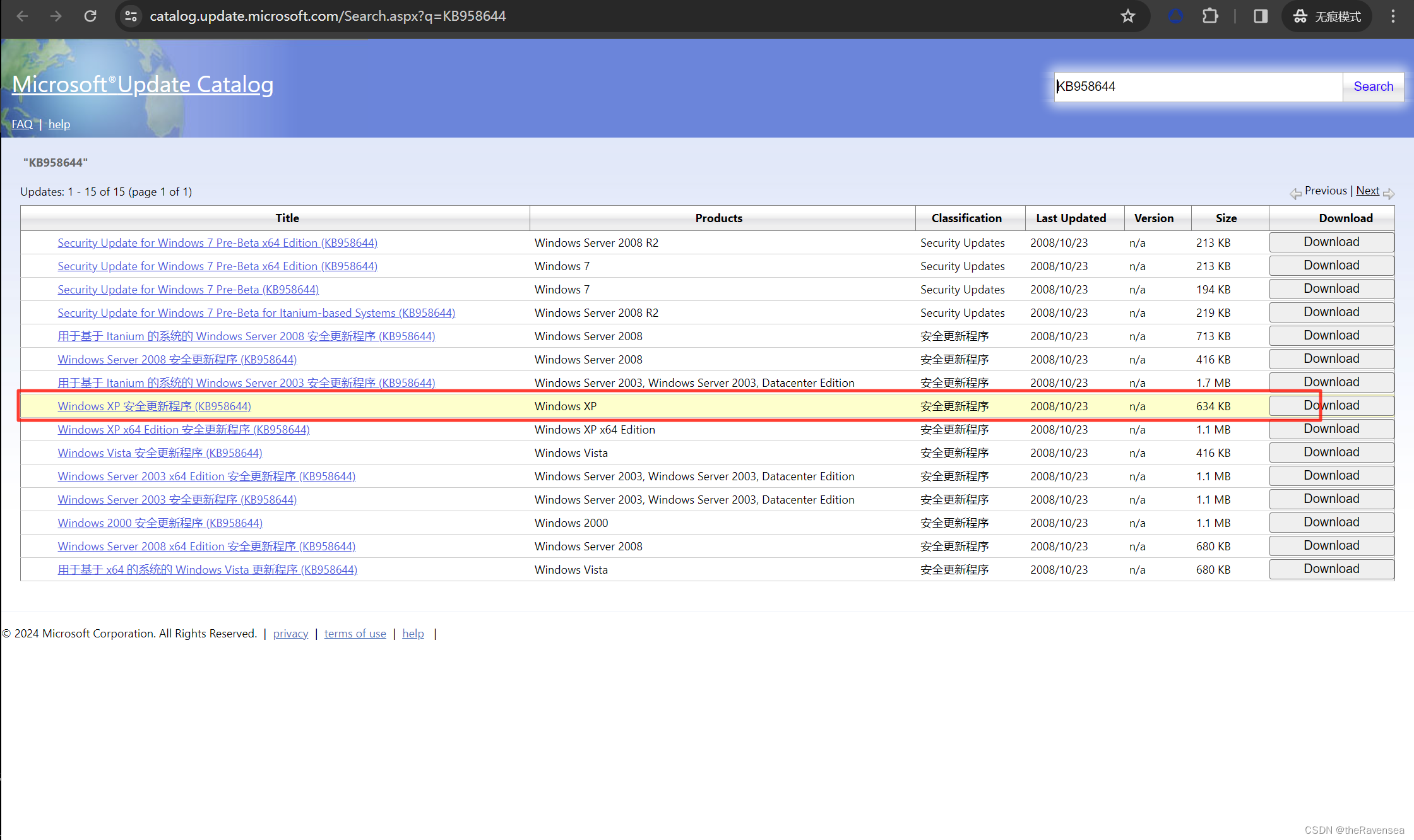Download the 1.7 MB Server 2003 Itanium update
This screenshot has height=840, width=1414.
(x=1331, y=382)
